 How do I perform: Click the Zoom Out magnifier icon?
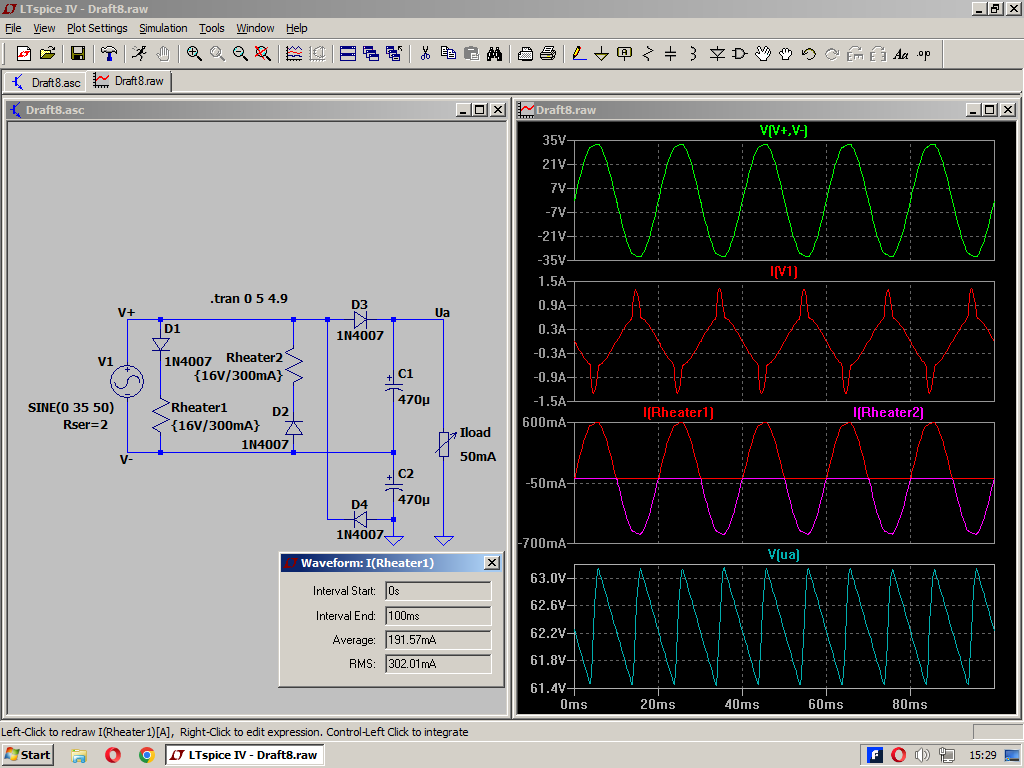click(x=240, y=54)
